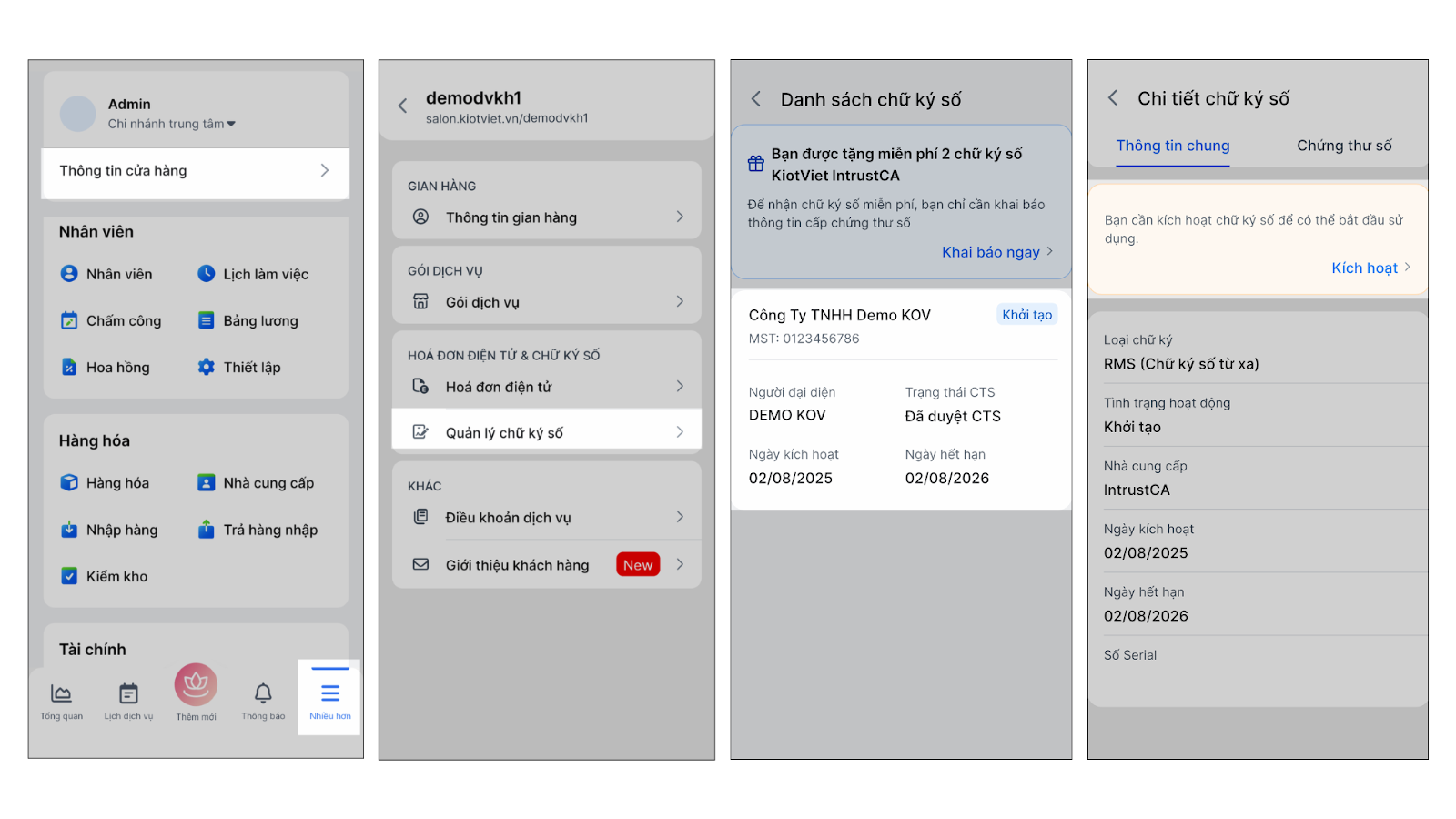1456x819 pixels.
Task: Expand Quản lý chữ ký số chevron
Action: tap(680, 432)
